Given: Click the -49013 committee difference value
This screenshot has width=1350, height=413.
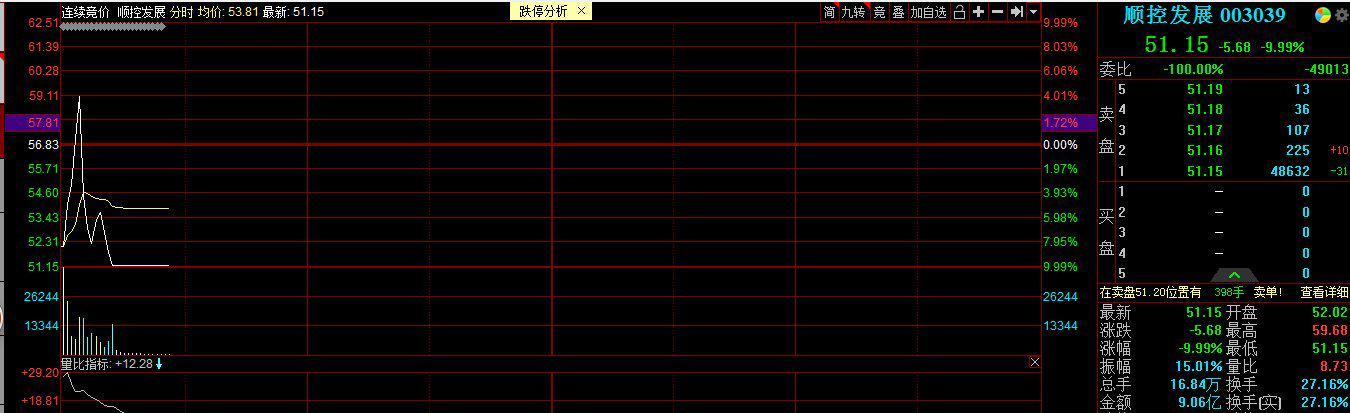Looking at the screenshot, I should tap(1327, 69).
